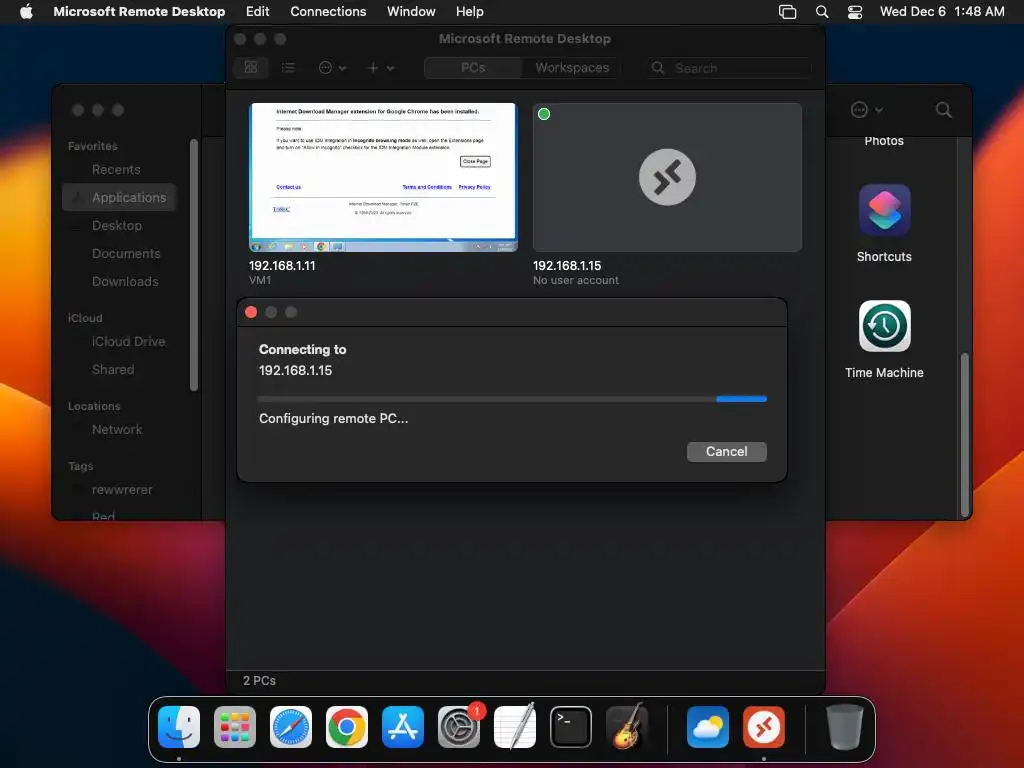Open the Window menu
Image resolution: width=1024 pixels, height=768 pixels.
pyautogui.click(x=411, y=11)
